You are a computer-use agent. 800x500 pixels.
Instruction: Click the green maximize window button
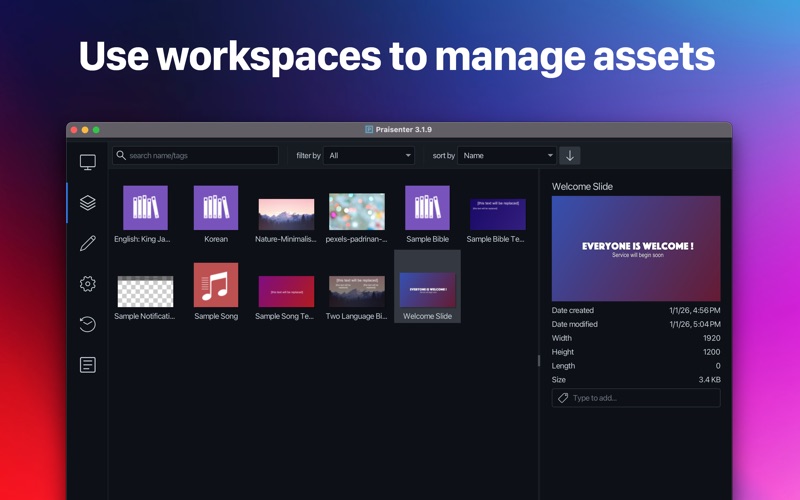tap(96, 130)
